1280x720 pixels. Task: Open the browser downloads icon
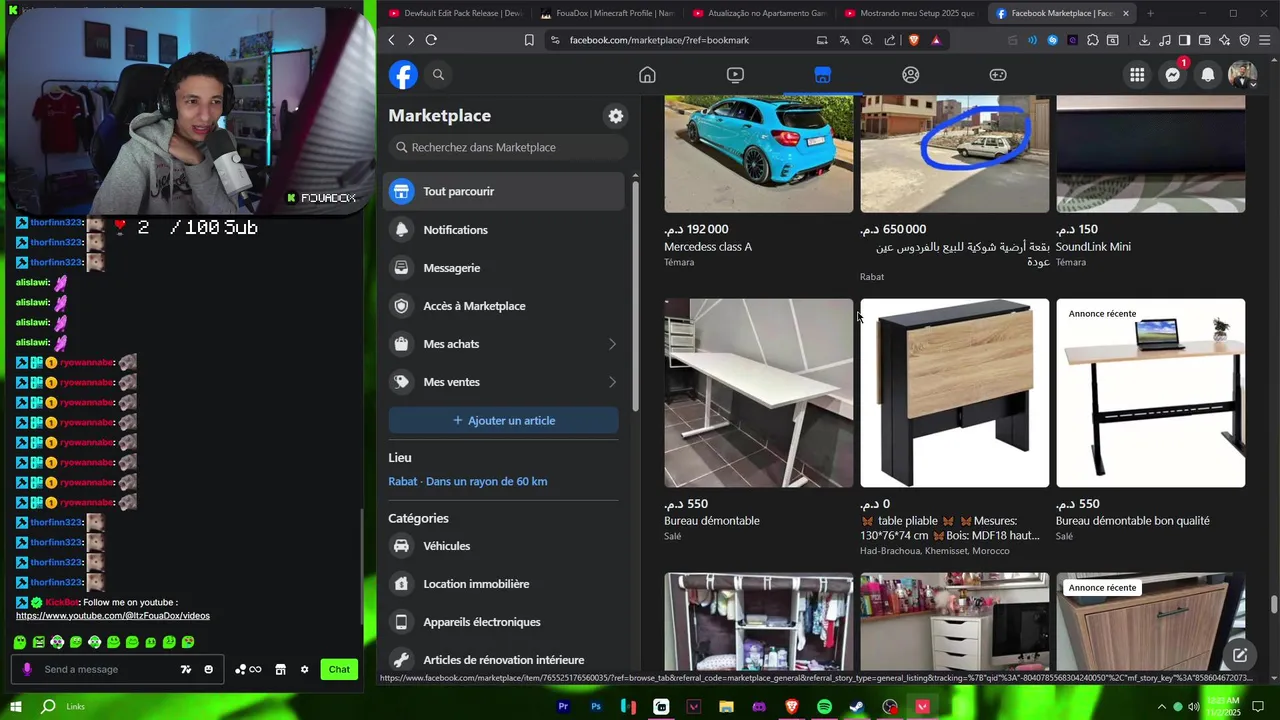click(x=1144, y=40)
